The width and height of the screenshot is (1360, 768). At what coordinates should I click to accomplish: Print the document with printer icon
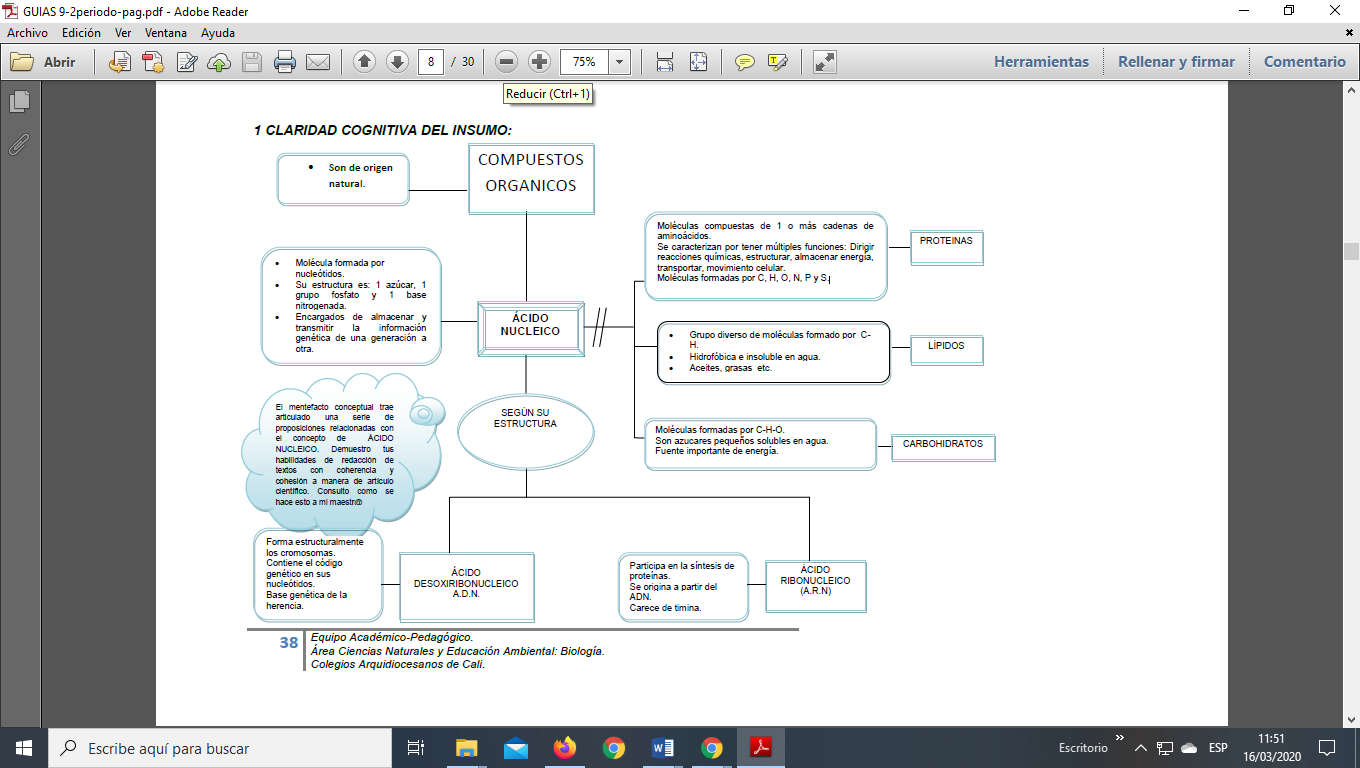point(285,62)
